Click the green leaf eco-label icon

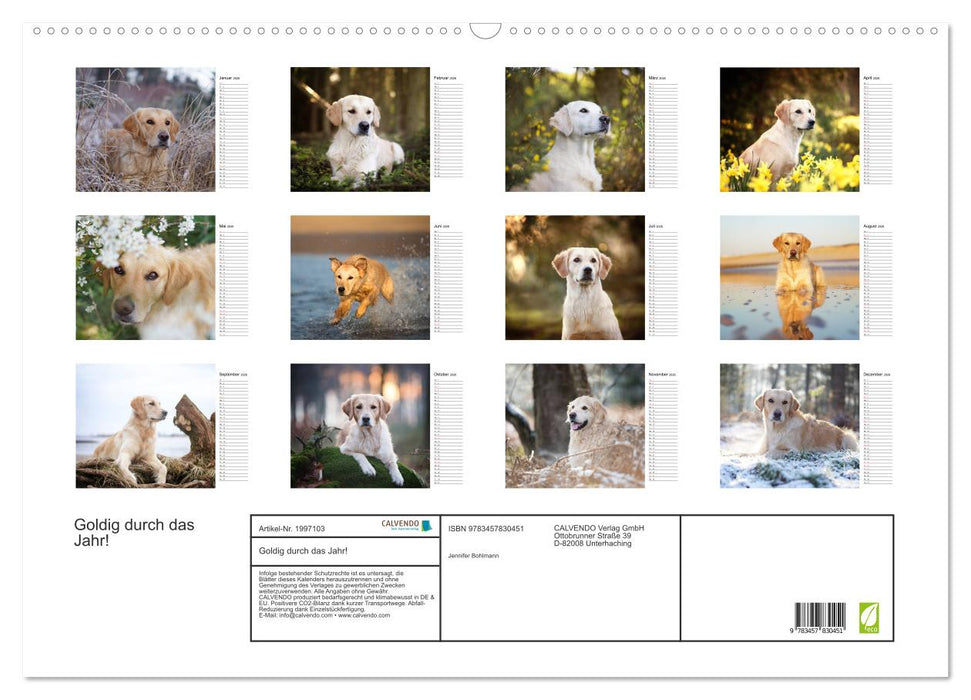870,615
